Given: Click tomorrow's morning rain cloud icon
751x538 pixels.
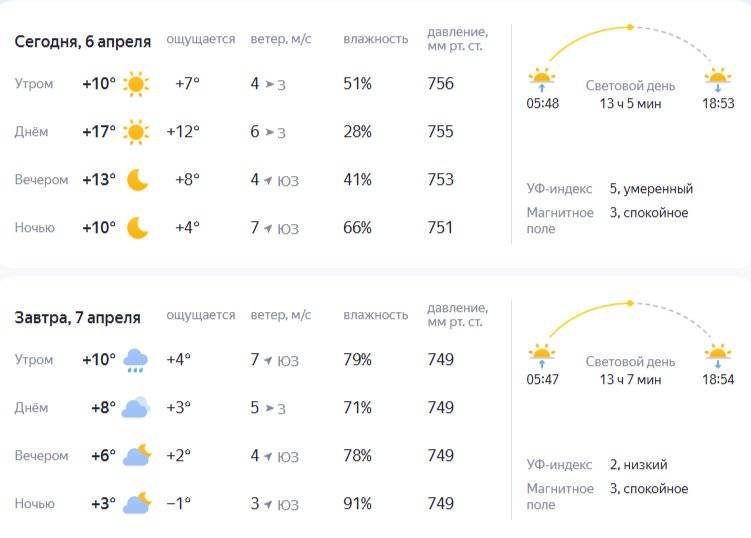Looking at the screenshot, I should 136,361.
